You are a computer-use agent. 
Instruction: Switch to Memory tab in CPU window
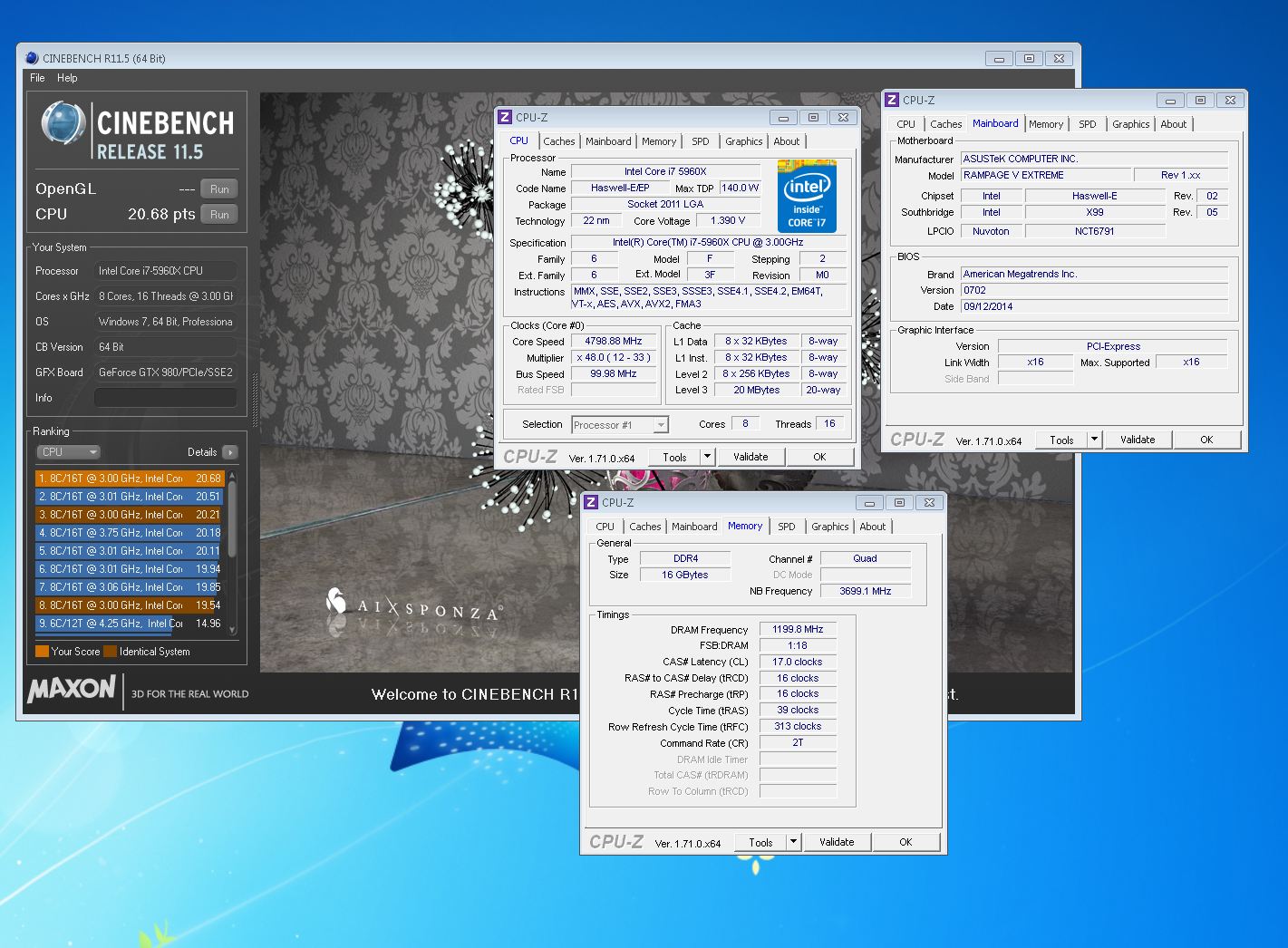[659, 141]
